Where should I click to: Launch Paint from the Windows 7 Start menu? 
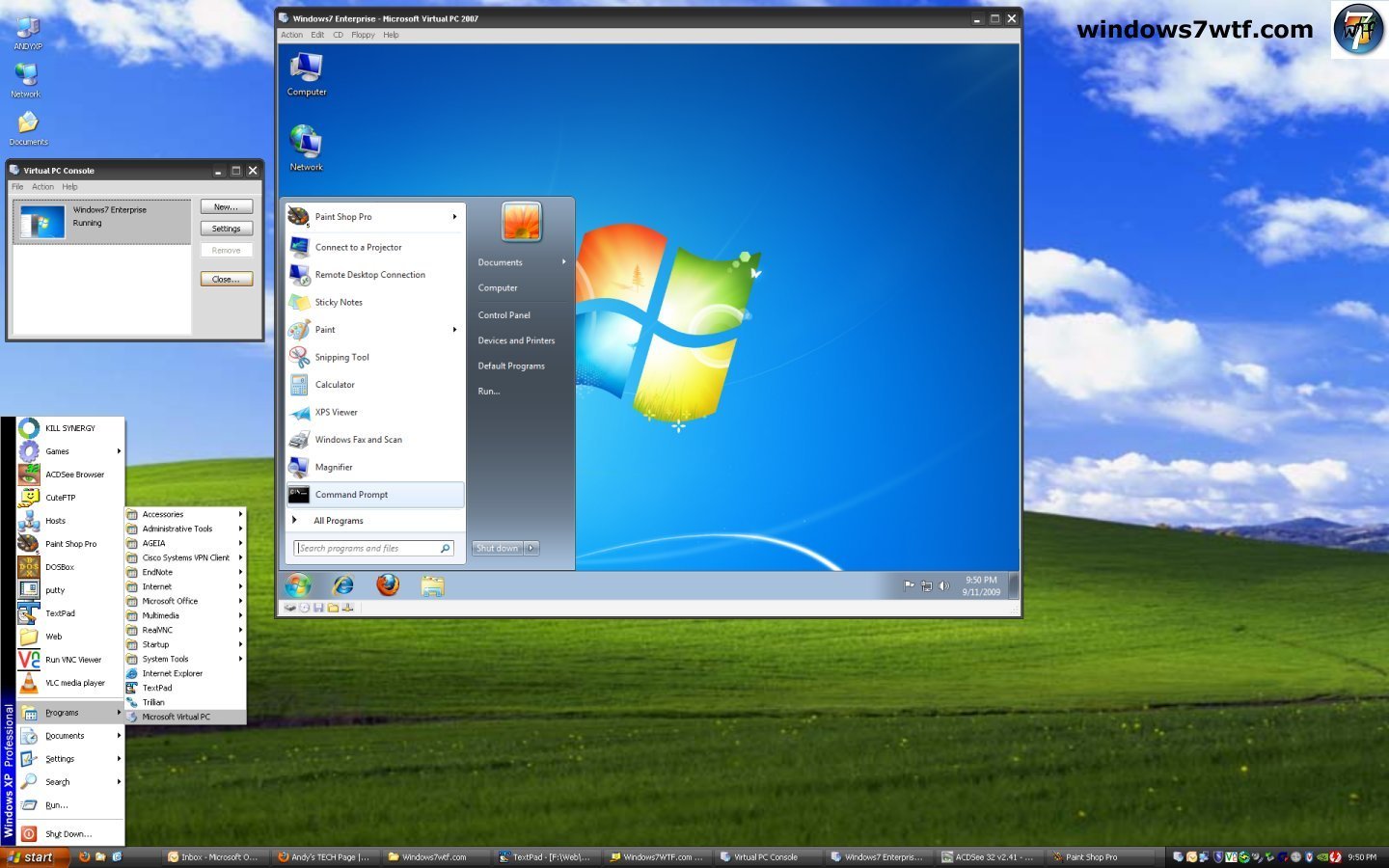click(373, 330)
